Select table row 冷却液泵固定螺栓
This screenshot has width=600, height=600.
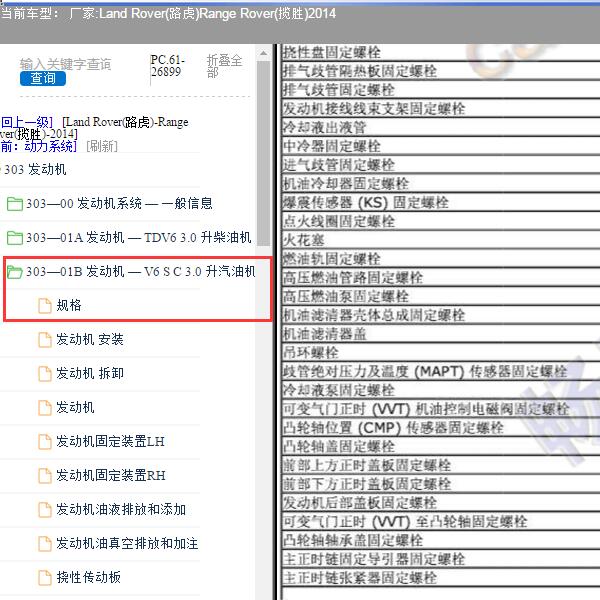440,390
